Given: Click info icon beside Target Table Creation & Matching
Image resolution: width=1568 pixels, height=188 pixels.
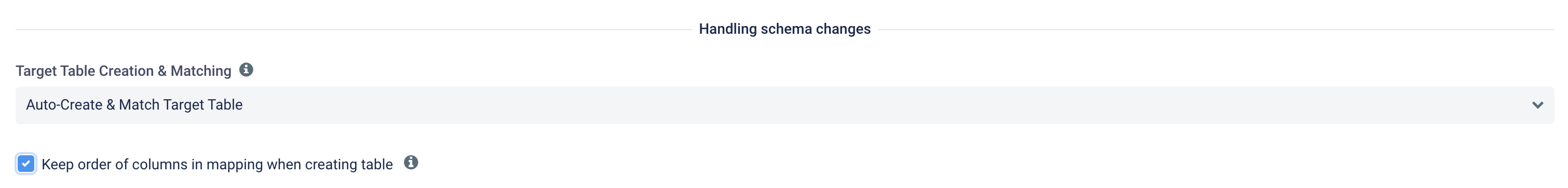Looking at the screenshot, I should pos(246,70).
